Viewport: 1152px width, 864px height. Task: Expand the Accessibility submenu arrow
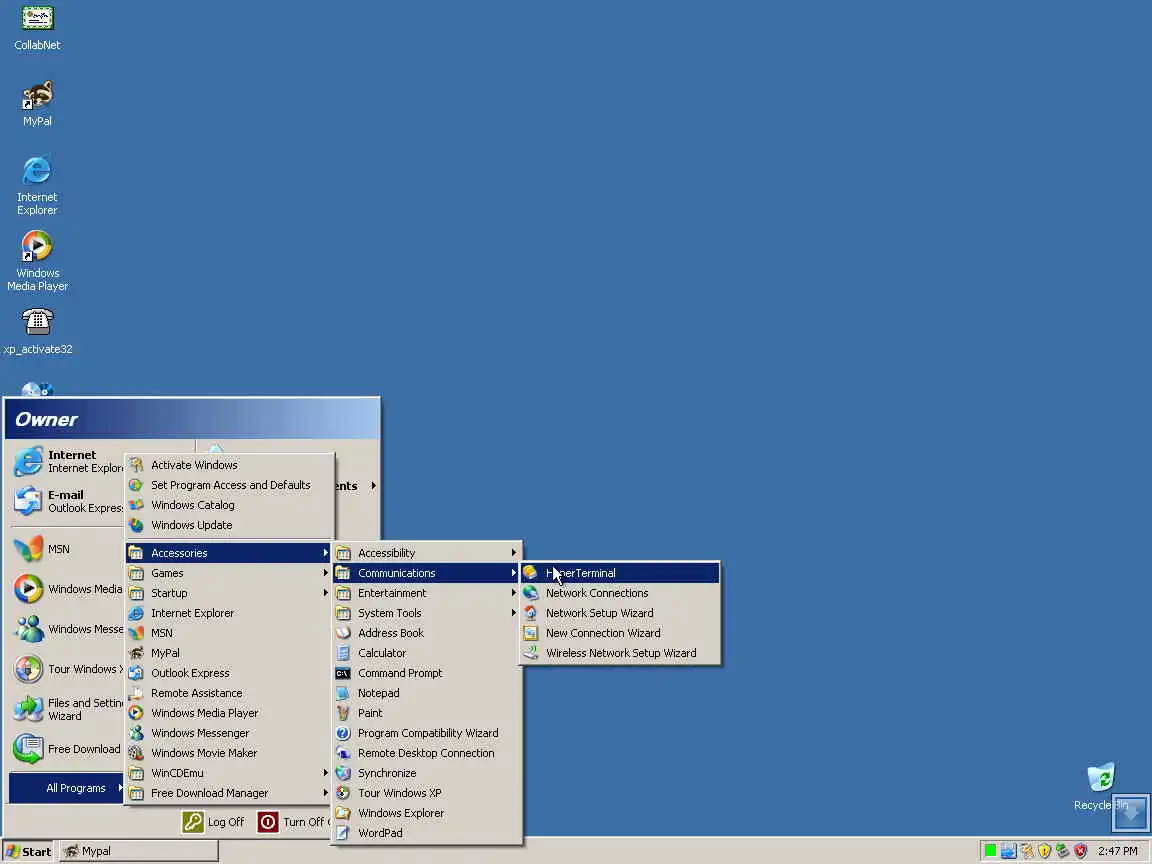click(x=514, y=552)
